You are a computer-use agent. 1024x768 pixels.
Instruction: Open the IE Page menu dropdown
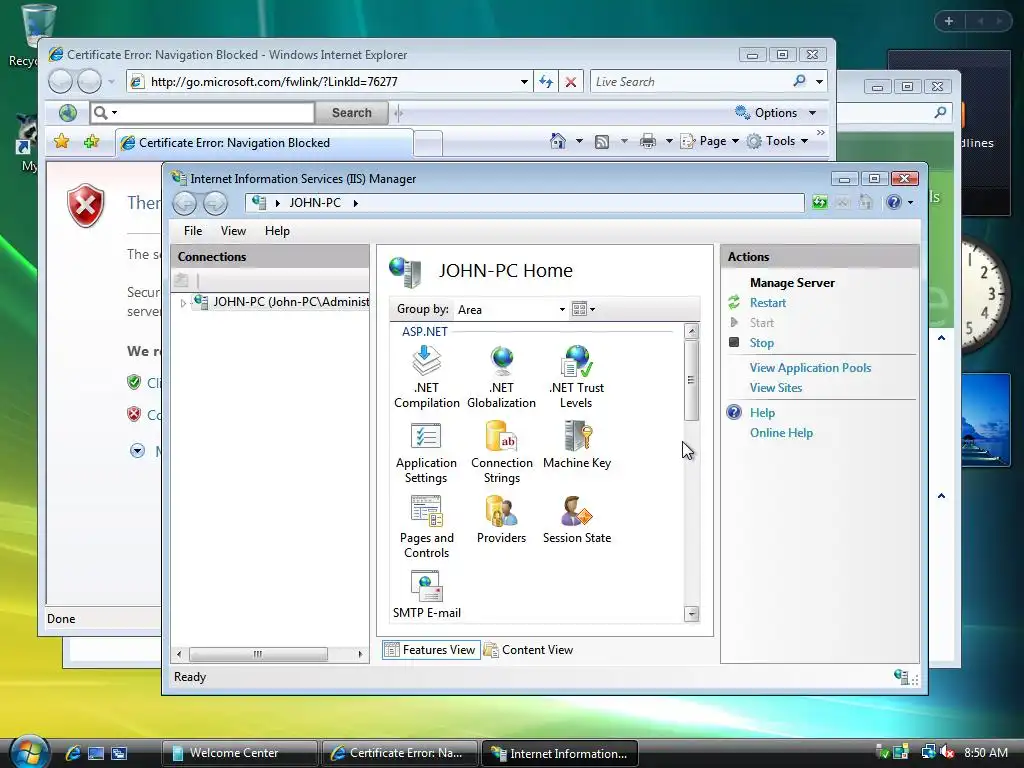pyautogui.click(x=735, y=141)
